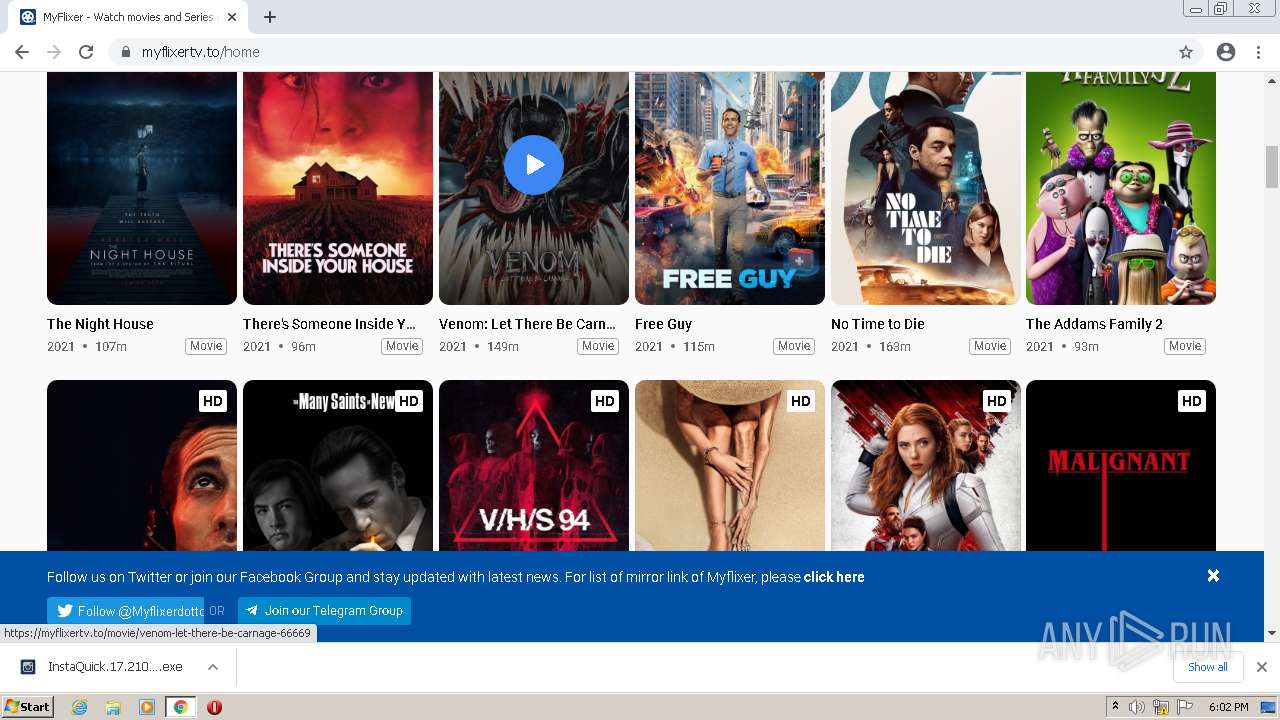Go forward in browser history
This screenshot has width=1280, height=720.
coord(54,52)
